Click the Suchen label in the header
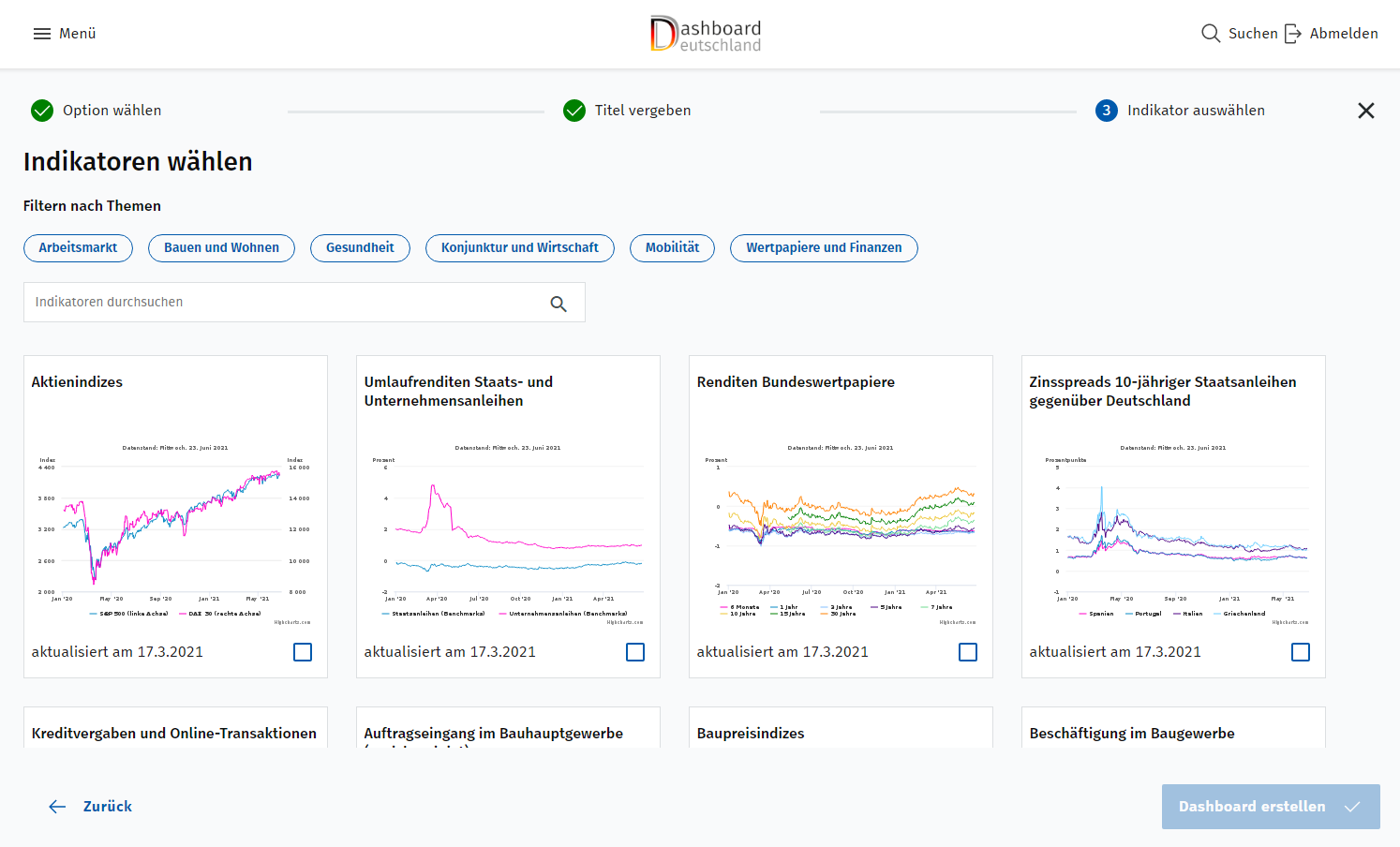The height and width of the screenshot is (847, 1400). [x=1253, y=34]
